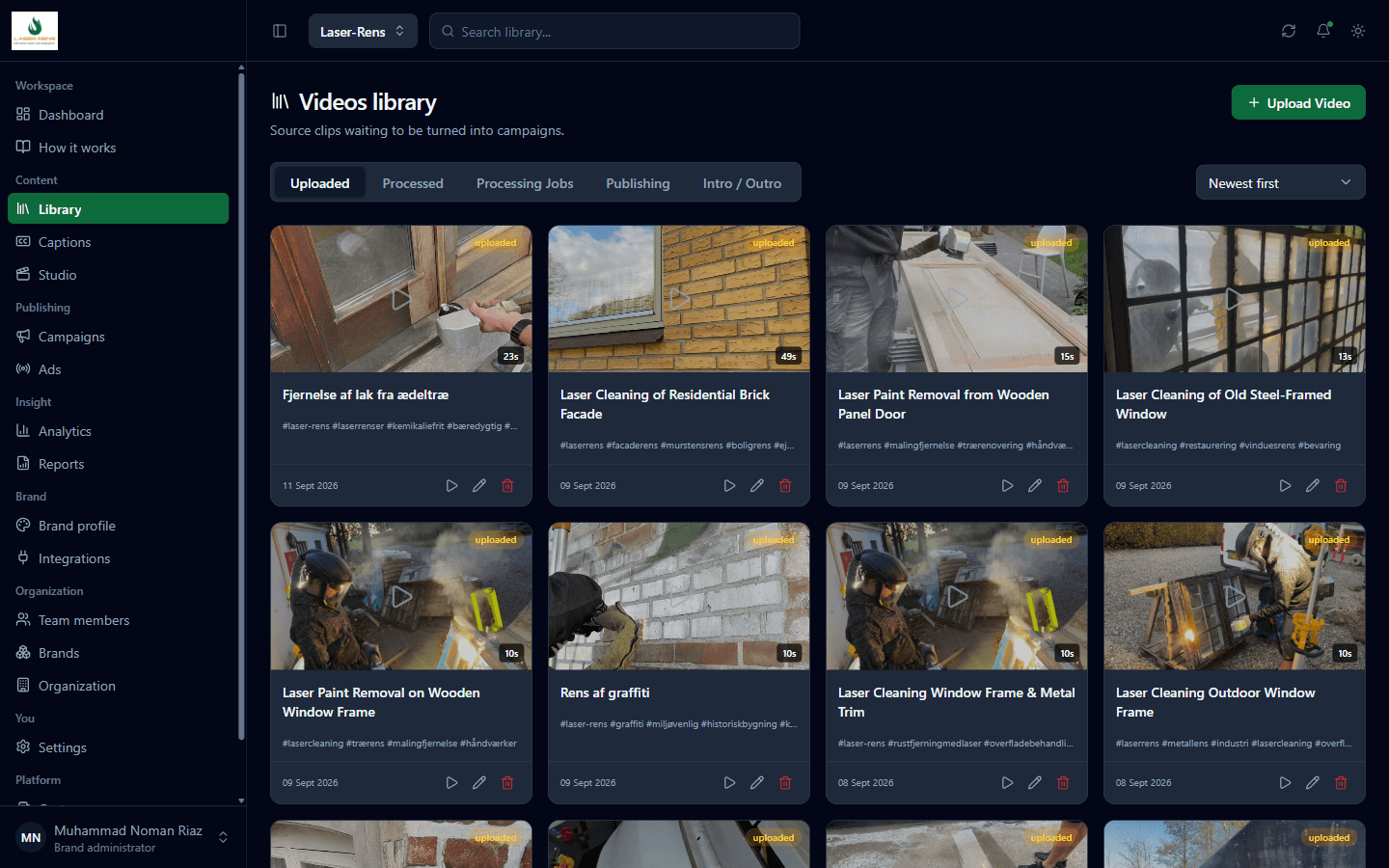Toggle the light/dark theme sun icon
Image resolution: width=1389 pixels, height=868 pixels.
point(1358,31)
